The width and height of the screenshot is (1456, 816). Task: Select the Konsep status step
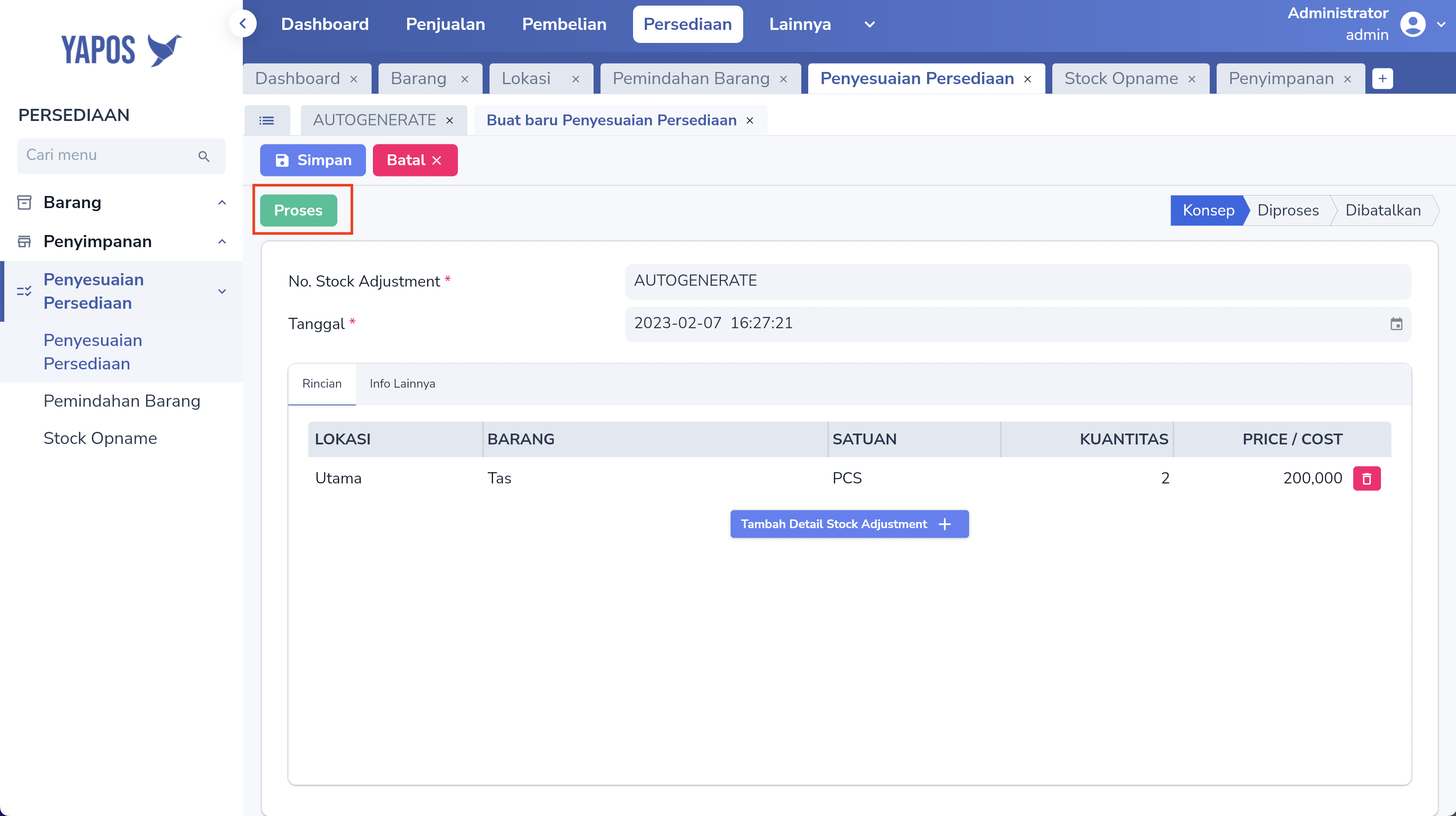[1208, 210]
